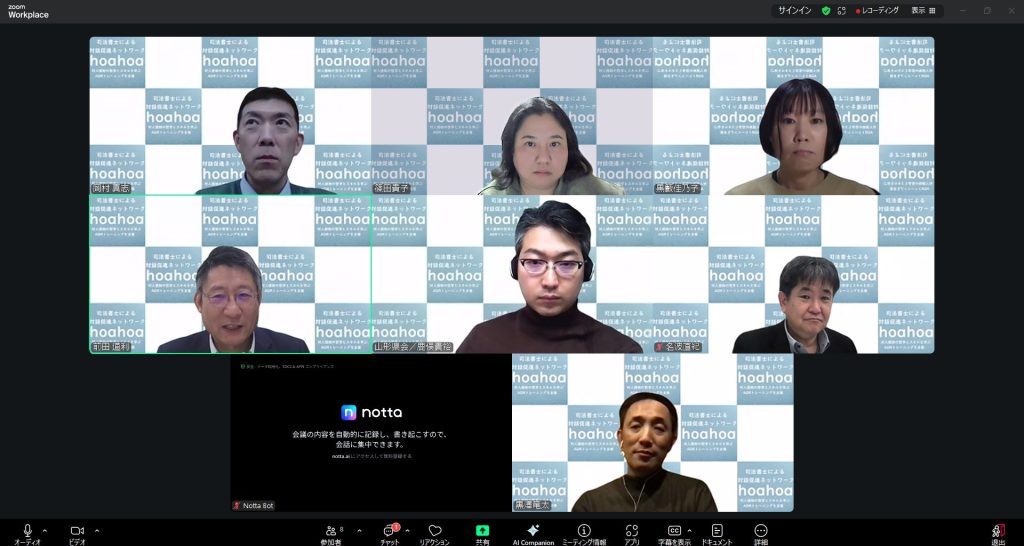The width and height of the screenshot is (1024, 546).
Task: Expand audio options arrow beside オーディオ
Action: pyautogui.click(x=45, y=530)
